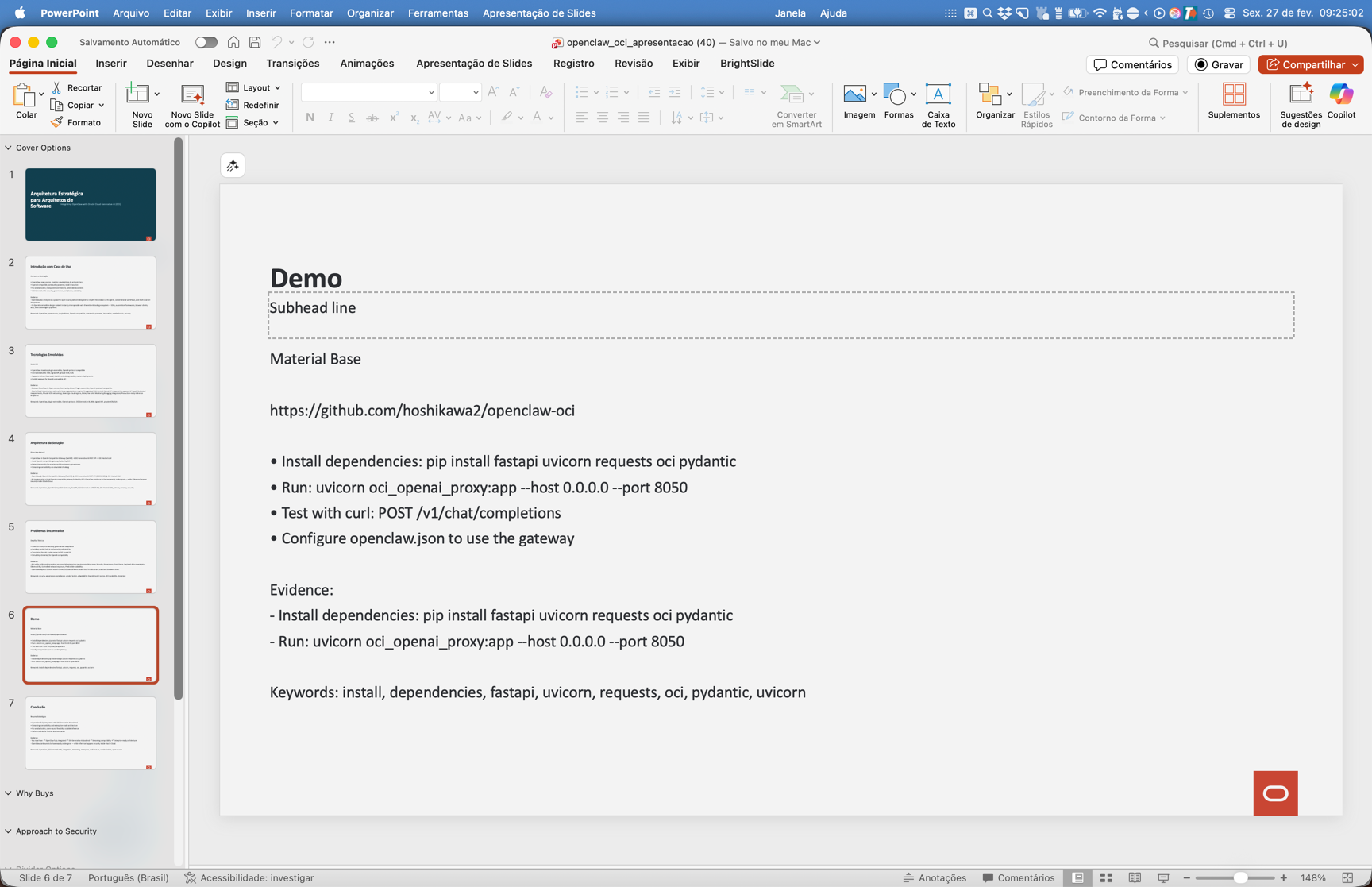
Task: Adjust the zoom slider in status bar
Action: (x=1239, y=877)
